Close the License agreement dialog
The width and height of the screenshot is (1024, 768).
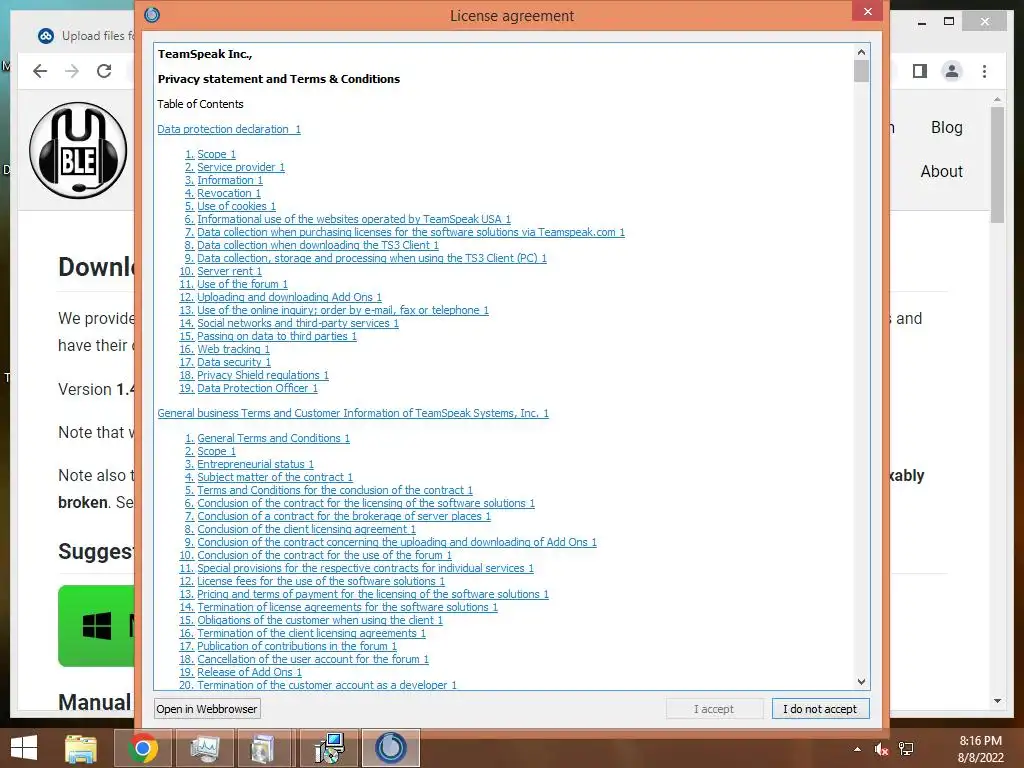pos(867,11)
